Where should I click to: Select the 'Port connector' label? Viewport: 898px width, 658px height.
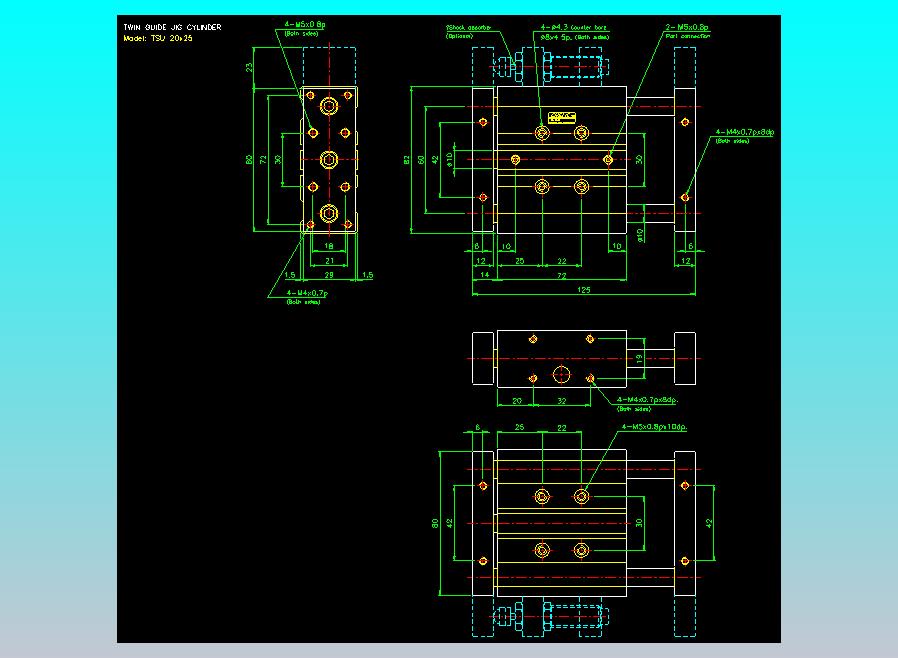[688, 36]
